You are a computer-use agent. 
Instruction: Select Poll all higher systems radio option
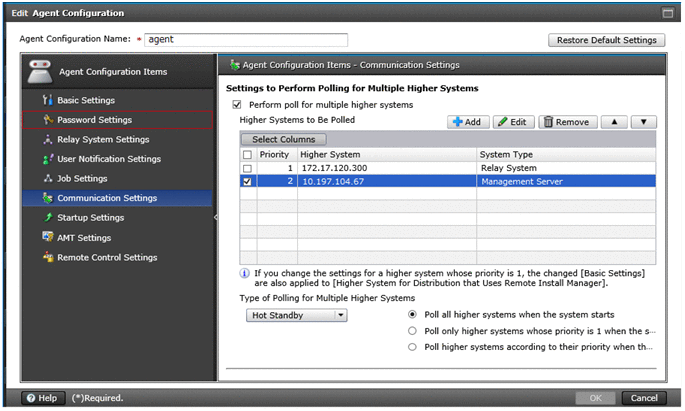point(411,315)
